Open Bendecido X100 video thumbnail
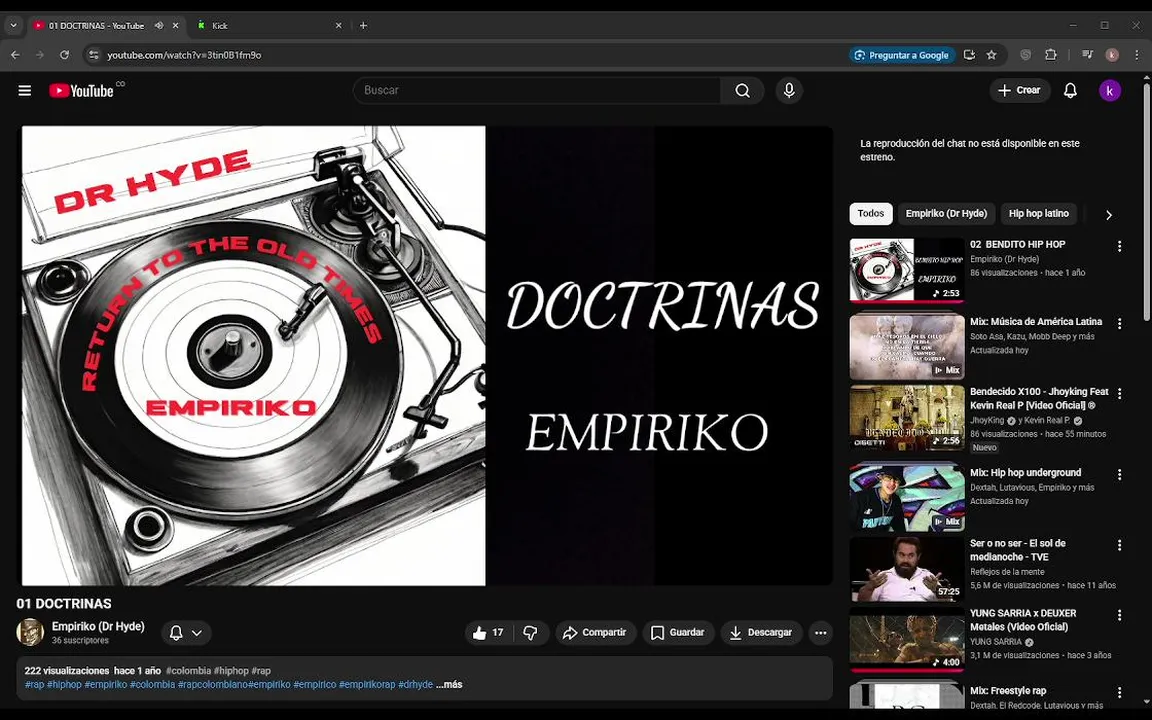This screenshot has width=1152, height=720. [907, 417]
